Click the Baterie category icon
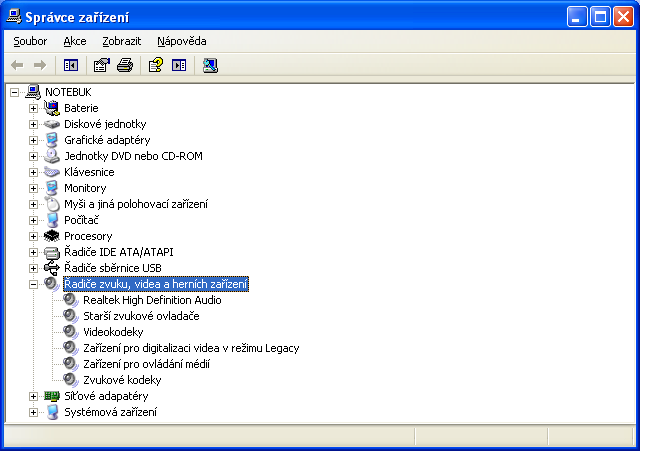This screenshot has height=451, width=650. 52,108
